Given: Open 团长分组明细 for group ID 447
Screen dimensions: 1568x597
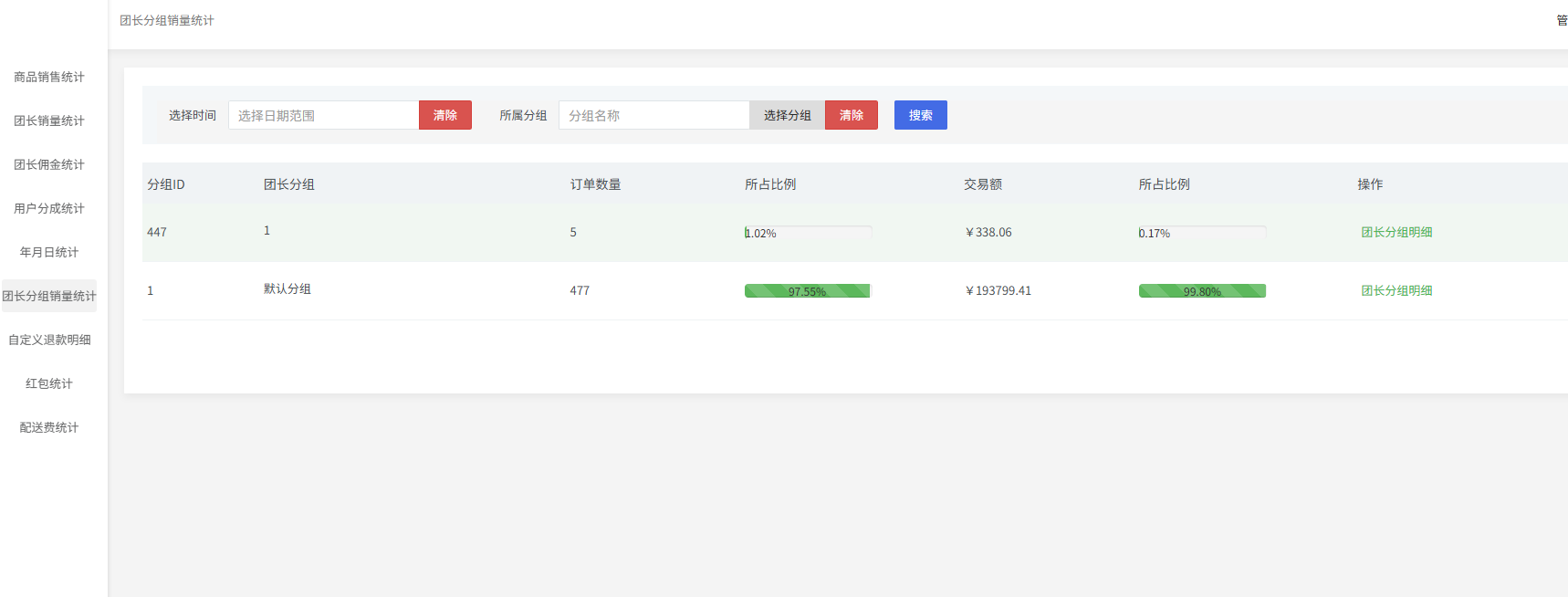Looking at the screenshot, I should pyautogui.click(x=1396, y=233).
